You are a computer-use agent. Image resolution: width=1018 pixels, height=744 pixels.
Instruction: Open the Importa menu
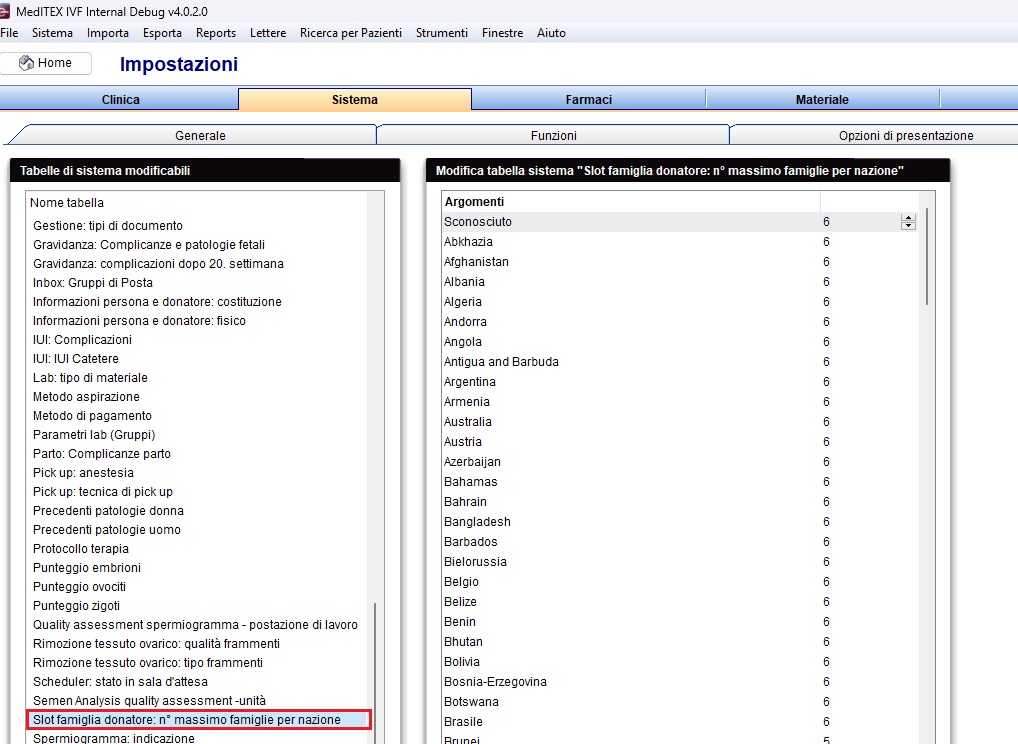[108, 32]
